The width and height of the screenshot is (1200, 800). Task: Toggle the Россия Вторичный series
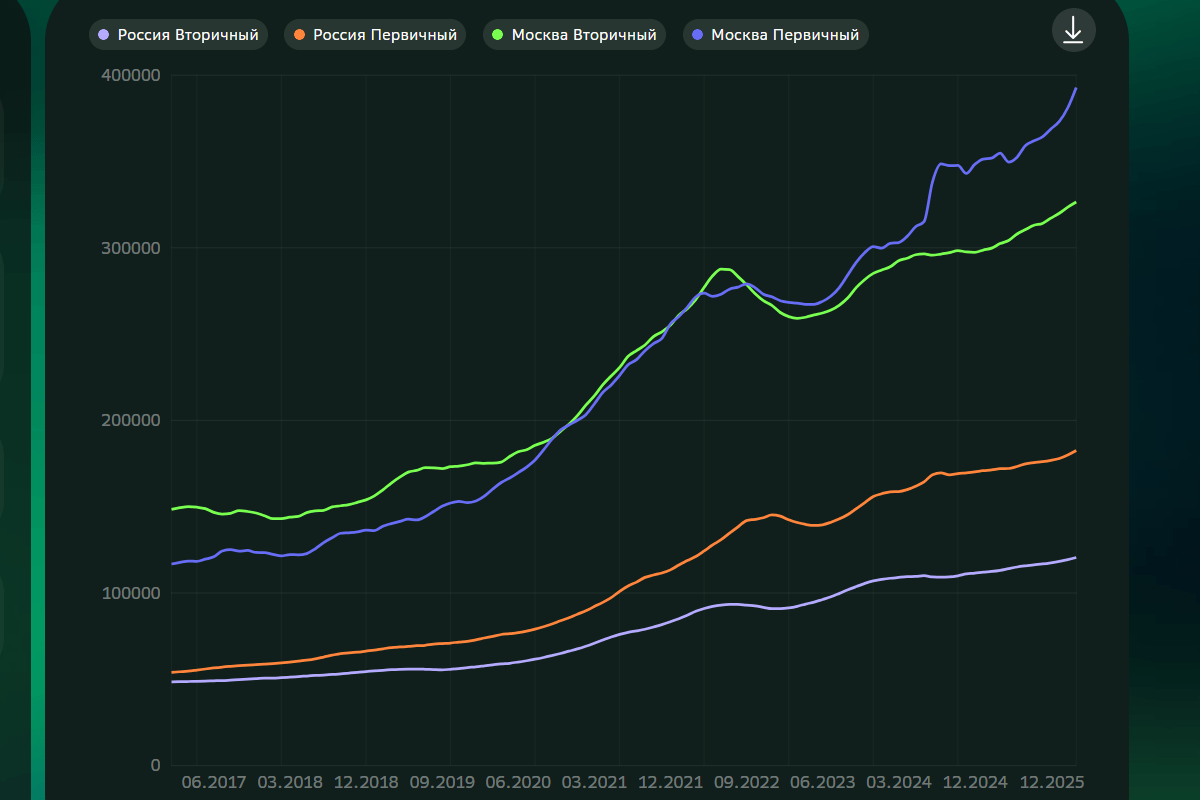point(178,35)
